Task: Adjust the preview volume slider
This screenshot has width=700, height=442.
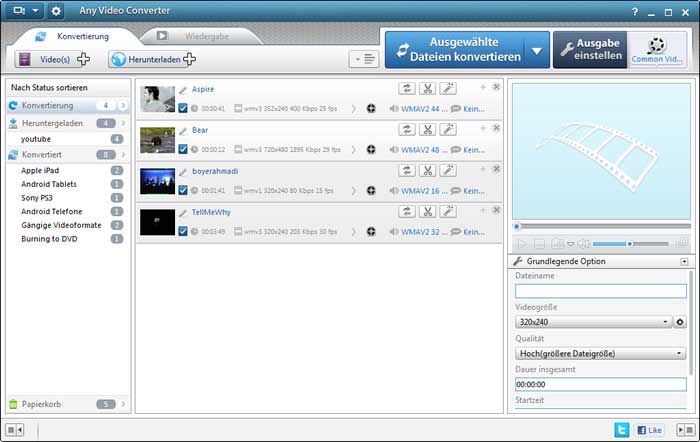Action: pyautogui.click(x=630, y=244)
